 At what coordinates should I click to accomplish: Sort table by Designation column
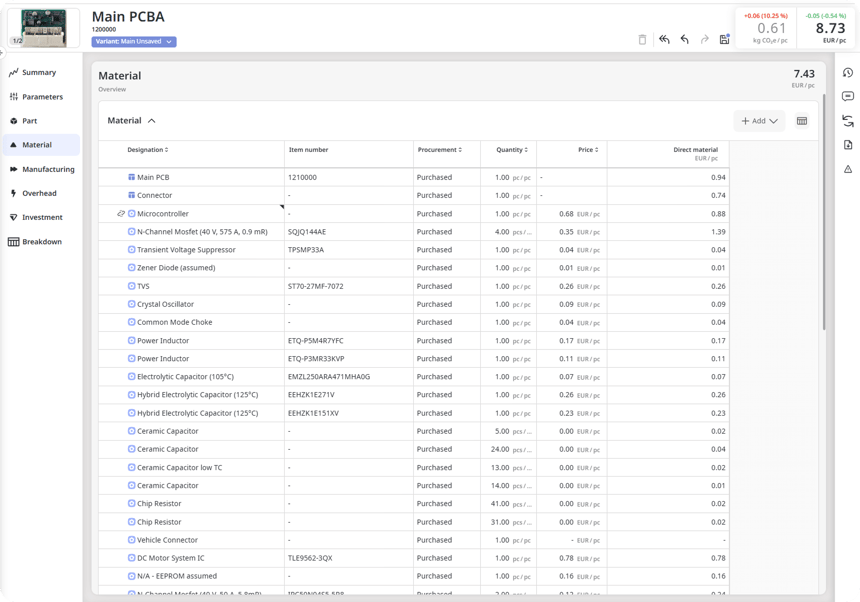[148, 150]
